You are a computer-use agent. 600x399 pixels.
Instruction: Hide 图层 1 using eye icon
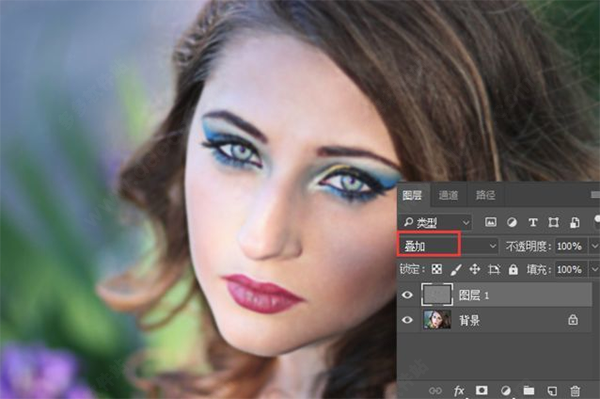point(407,295)
